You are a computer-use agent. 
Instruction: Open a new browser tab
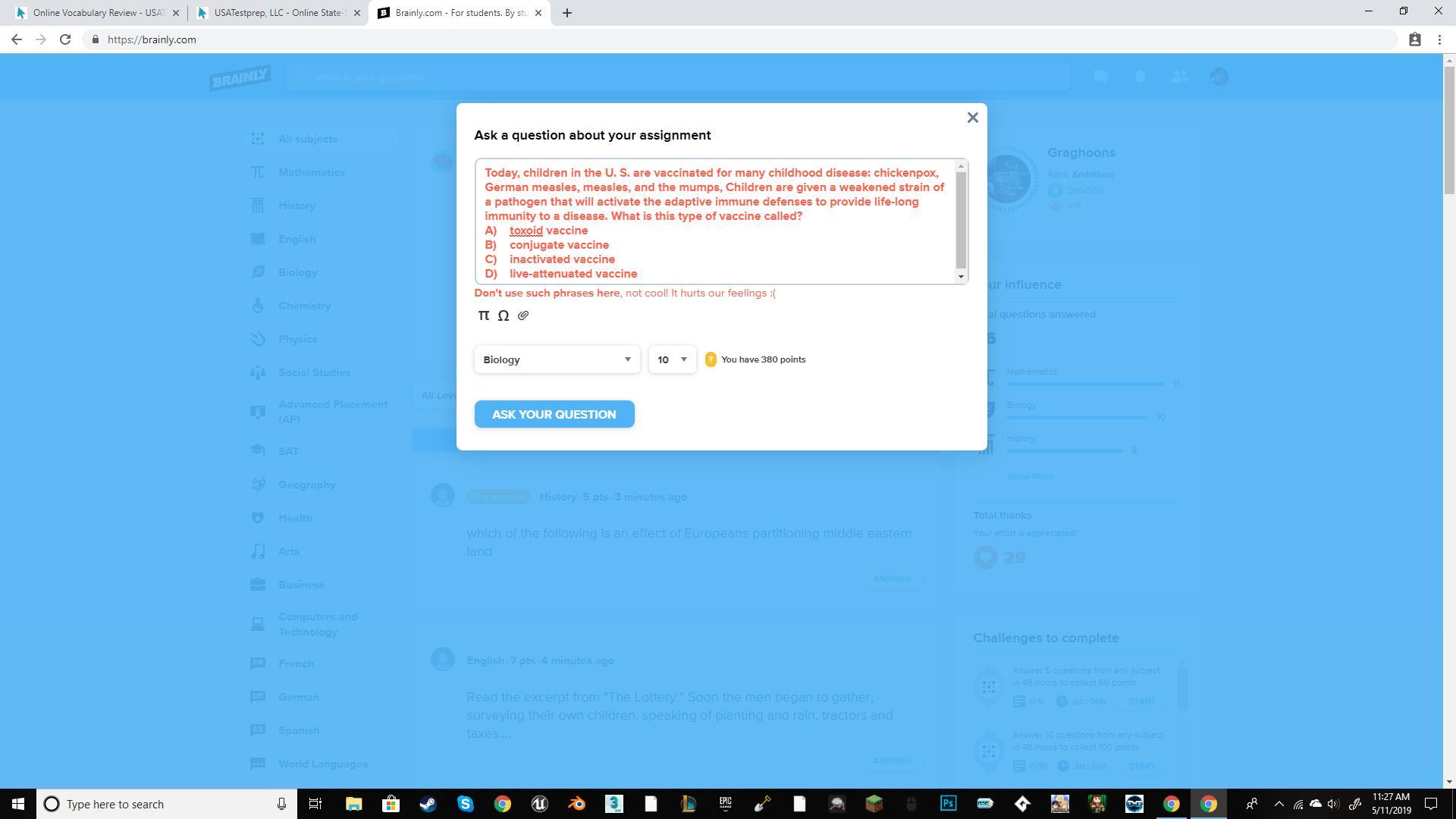(x=567, y=13)
